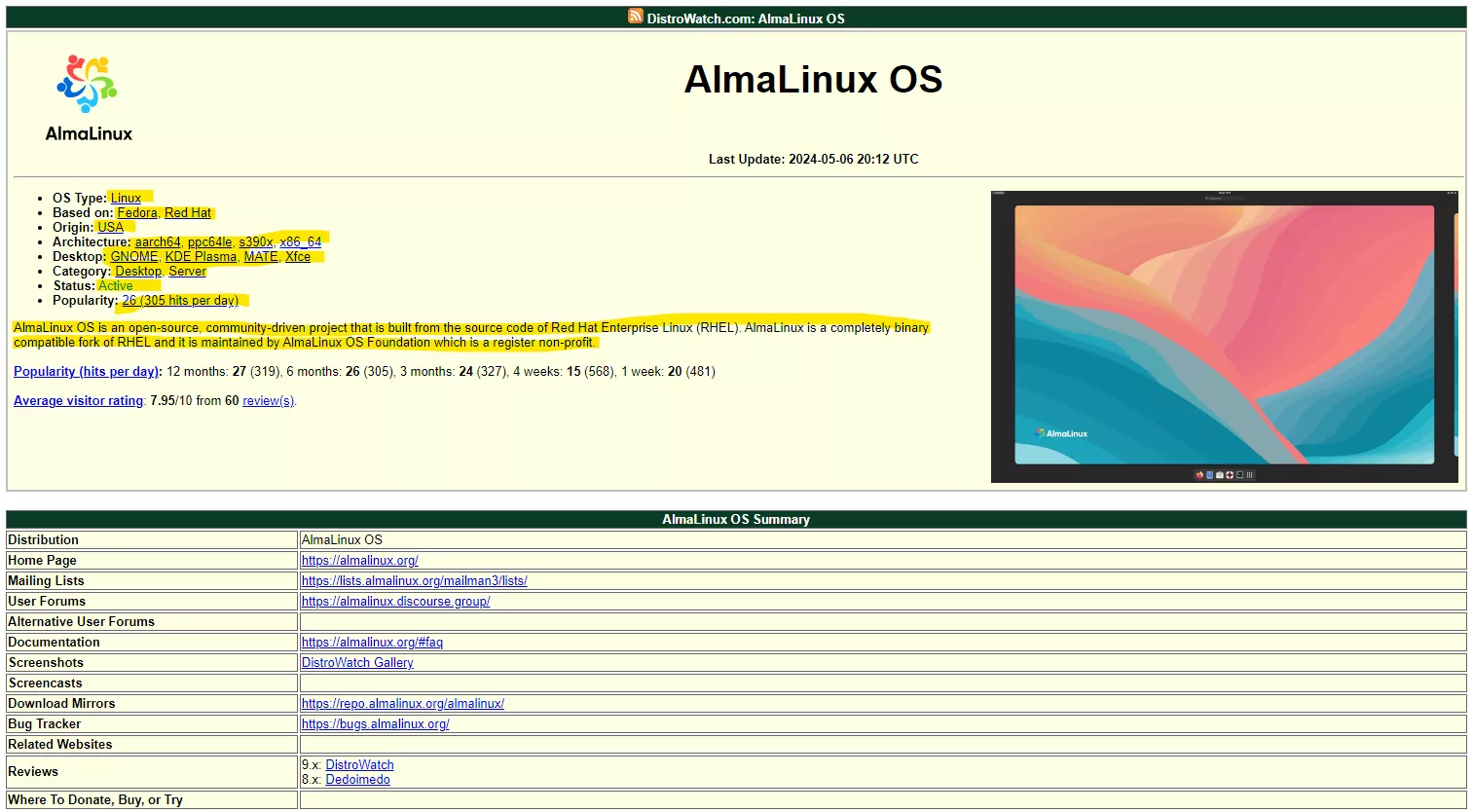Open the Linux OS type link
1473x812 pixels.
pyautogui.click(x=126, y=199)
